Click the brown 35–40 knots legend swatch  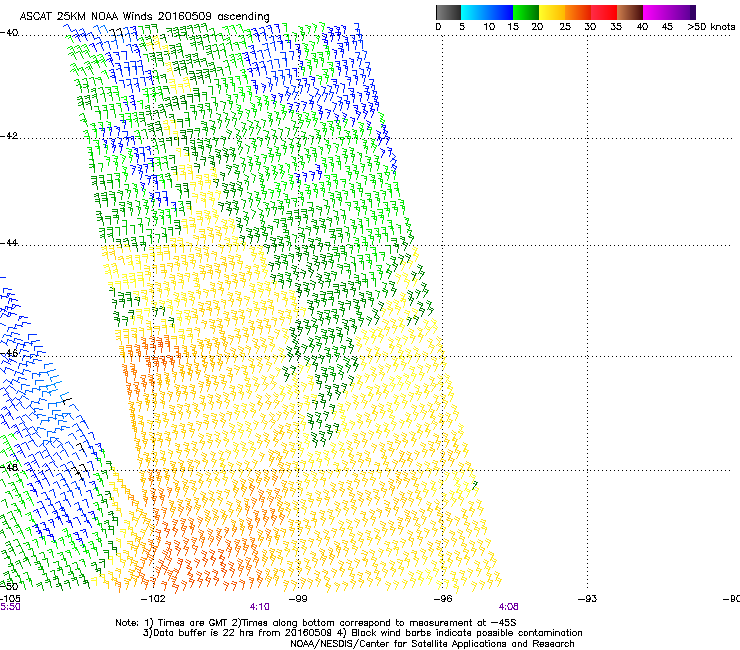[630, 12]
